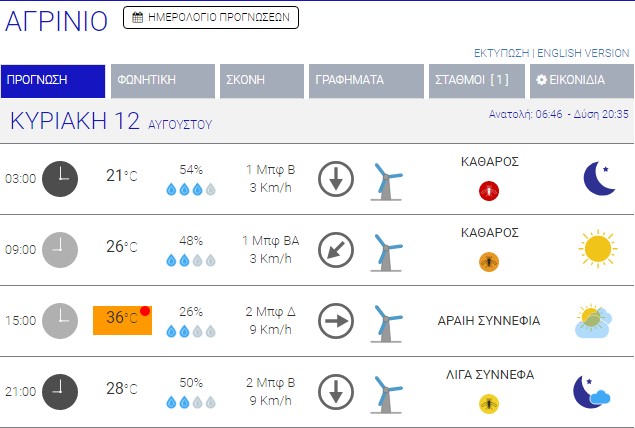Click the yellow mosquito icon at 21:00

pyautogui.click(x=489, y=403)
